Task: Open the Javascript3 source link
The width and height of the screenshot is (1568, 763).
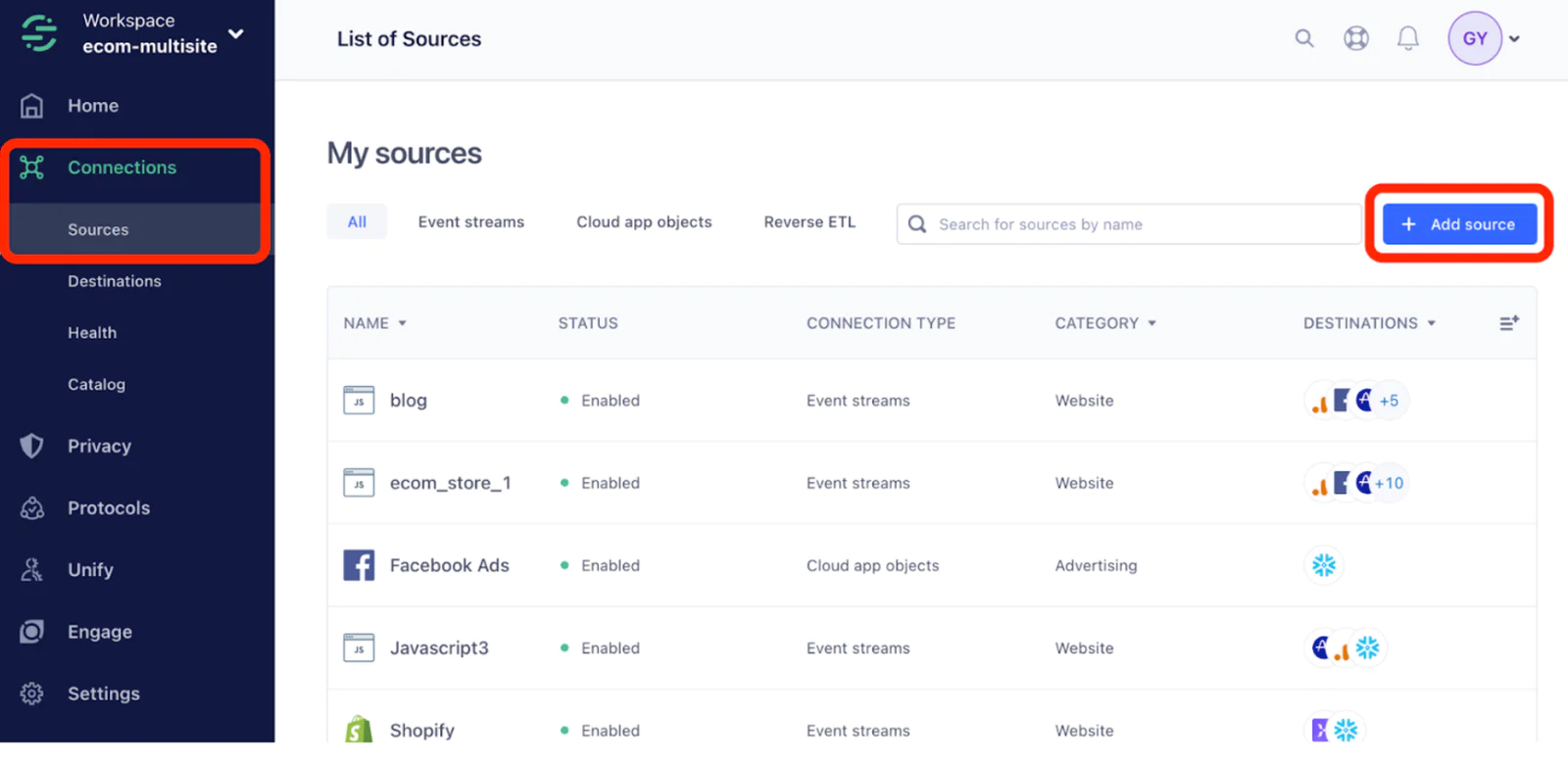Action: [x=438, y=647]
